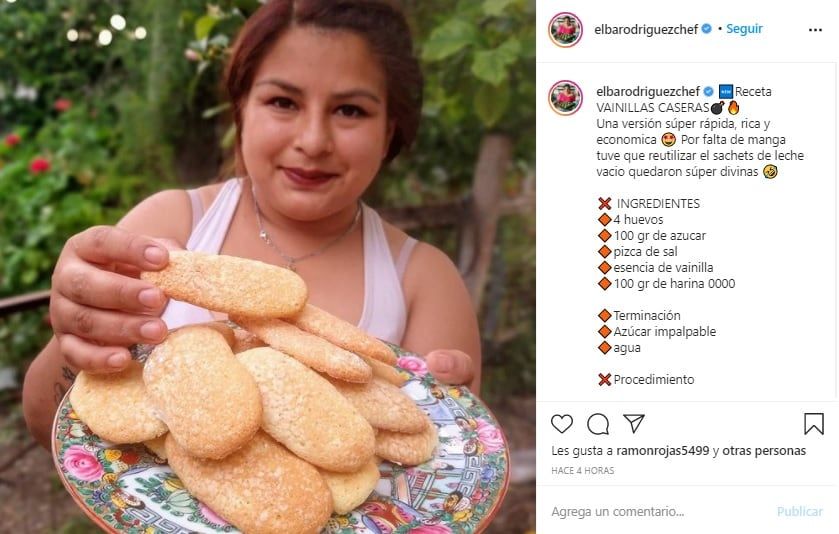The height and width of the screenshot is (534, 839).
Task: Click the verified badge in the post header
Action: tap(707, 30)
